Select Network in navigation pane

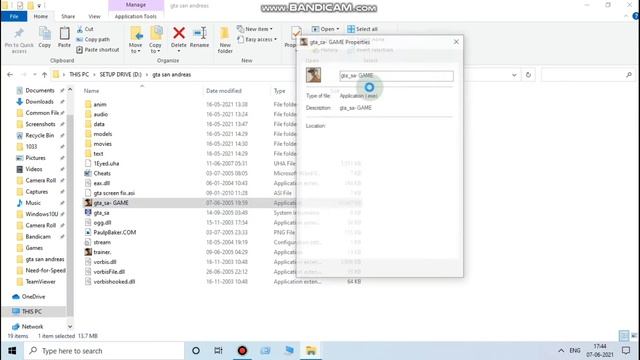[x=32, y=327]
